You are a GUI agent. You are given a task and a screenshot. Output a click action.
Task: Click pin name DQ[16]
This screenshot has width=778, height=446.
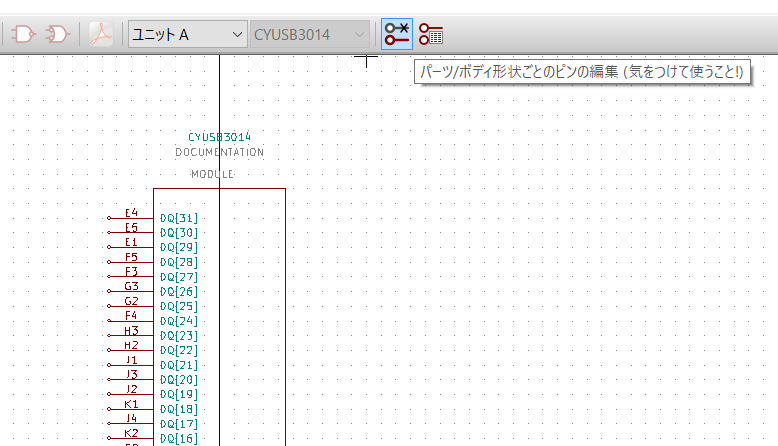pos(179,439)
